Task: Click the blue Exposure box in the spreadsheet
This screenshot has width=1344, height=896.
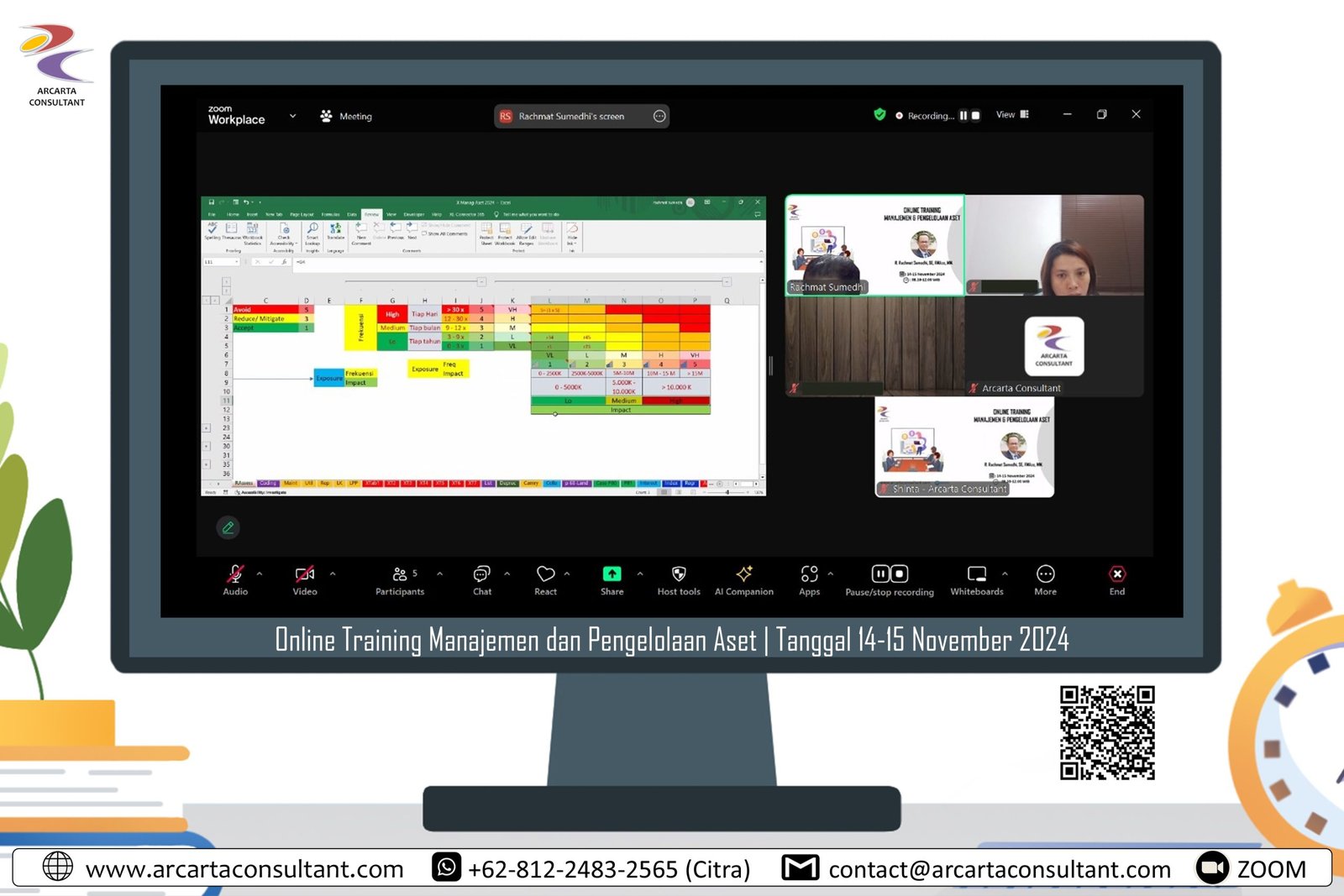Action: tap(328, 378)
